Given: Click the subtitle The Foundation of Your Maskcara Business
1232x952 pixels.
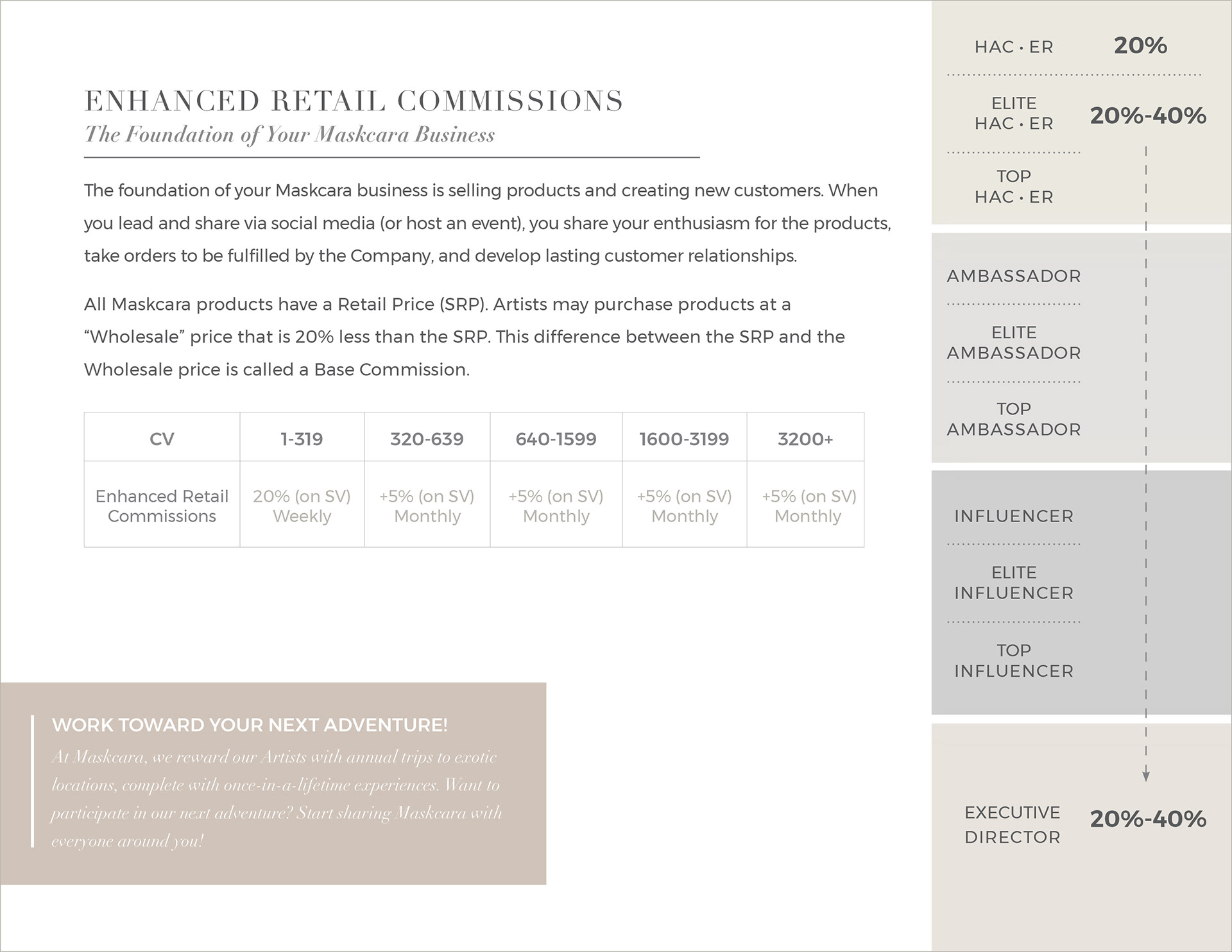Looking at the screenshot, I should [x=289, y=135].
